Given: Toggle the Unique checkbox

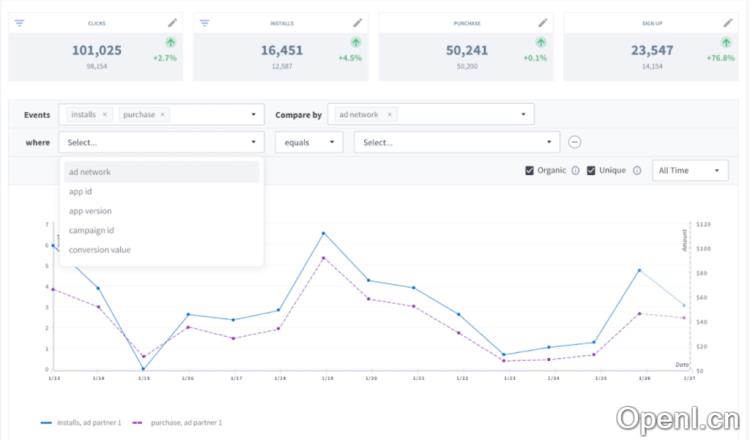Looking at the screenshot, I should [591, 170].
